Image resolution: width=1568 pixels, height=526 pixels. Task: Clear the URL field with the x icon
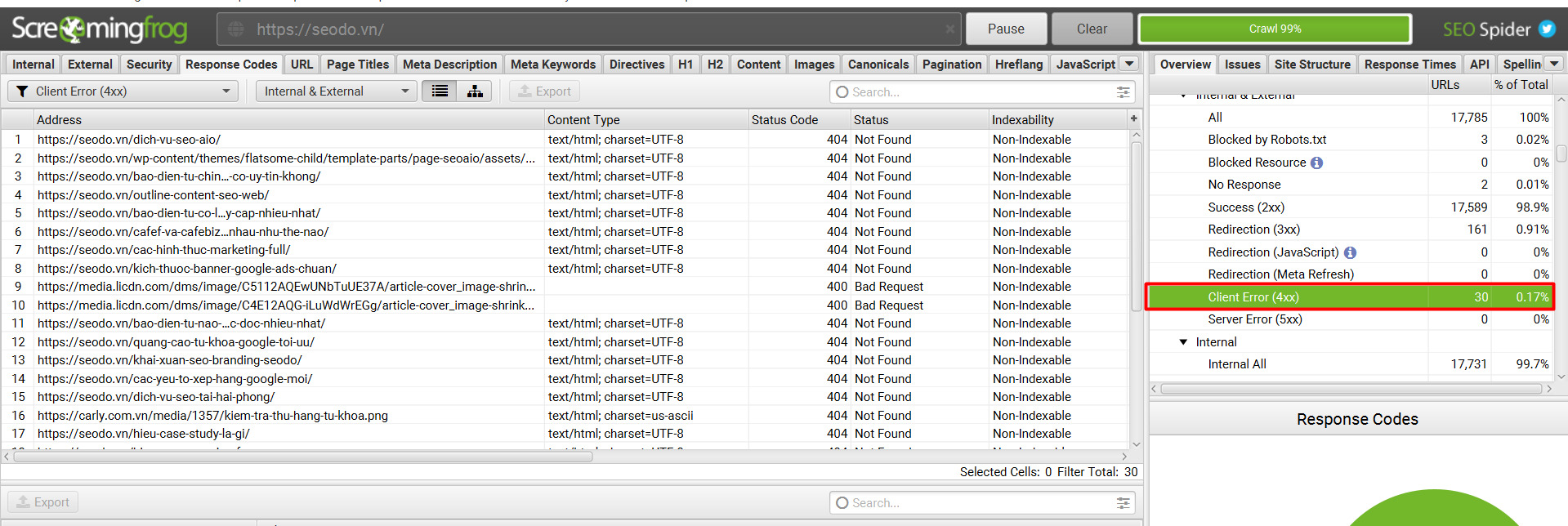pos(949,29)
